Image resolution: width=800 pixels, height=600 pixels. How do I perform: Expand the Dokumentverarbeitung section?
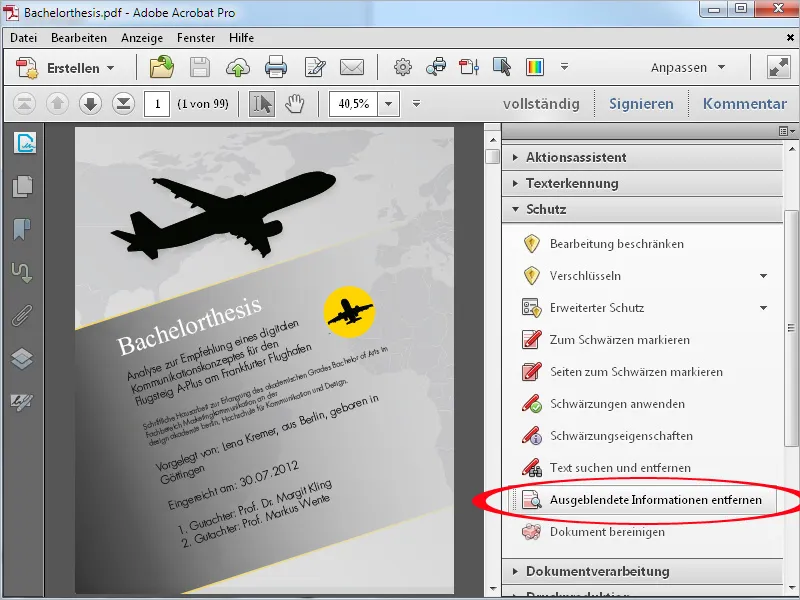(x=600, y=571)
